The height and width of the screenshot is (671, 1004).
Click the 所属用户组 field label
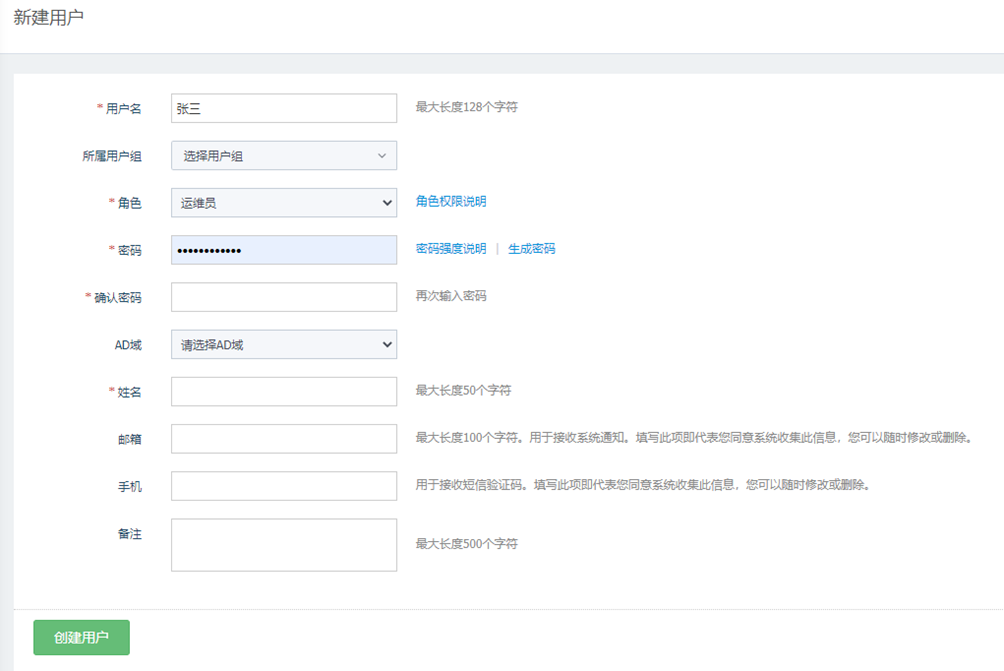coord(111,156)
